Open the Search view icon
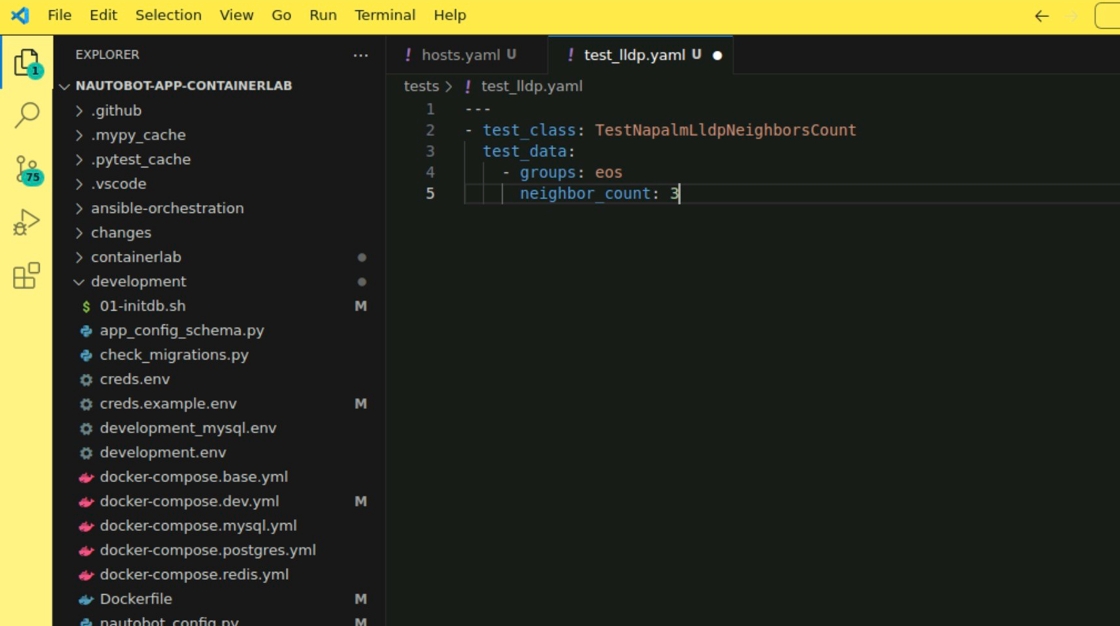Image resolution: width=1120 pixels, height=626 pixels. pos(26,115)
